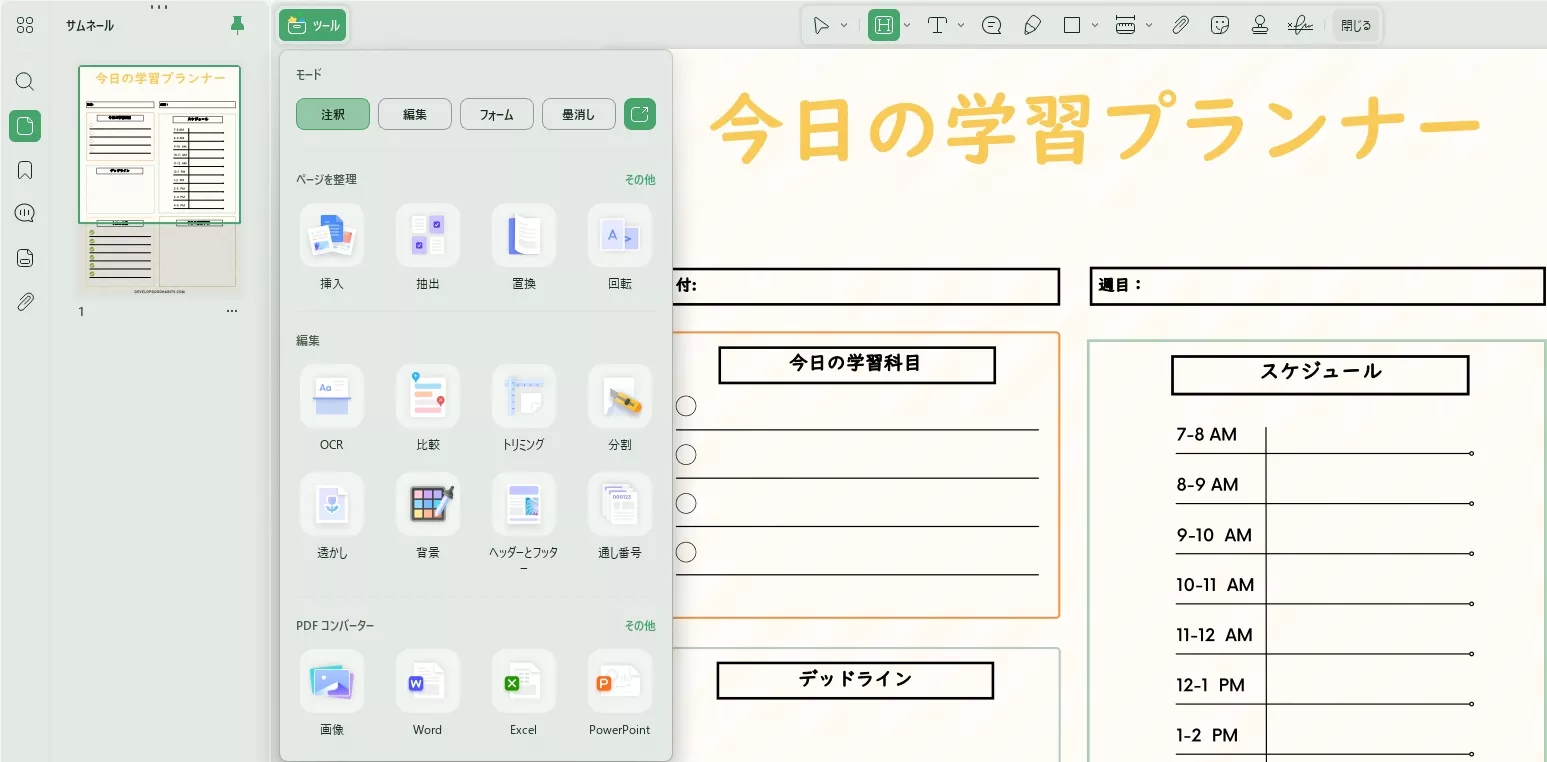Pick the highlighter pen tool
This screenshot has height=762, width=1547.
tap(1032, 25)
